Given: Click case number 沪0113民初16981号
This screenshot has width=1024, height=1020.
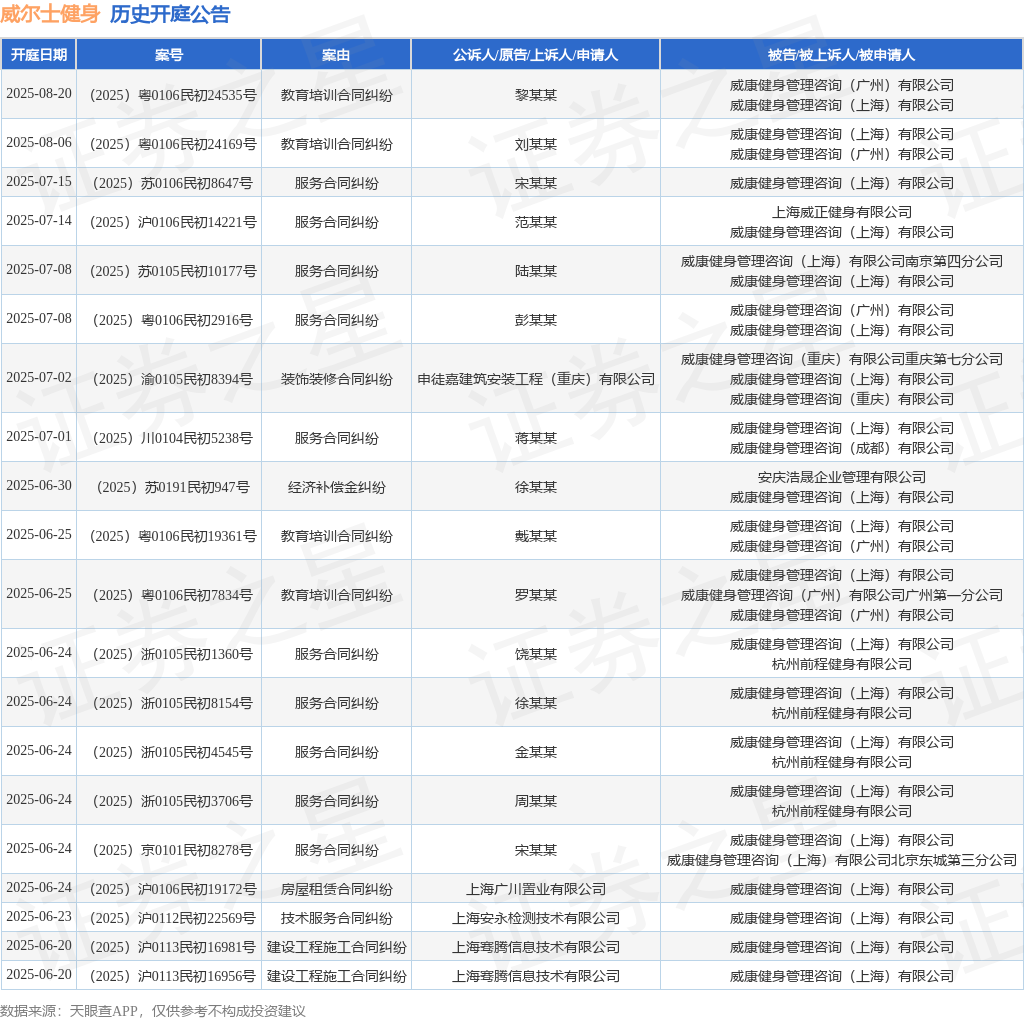Looking at the screenshot, I should coord(173,948).
